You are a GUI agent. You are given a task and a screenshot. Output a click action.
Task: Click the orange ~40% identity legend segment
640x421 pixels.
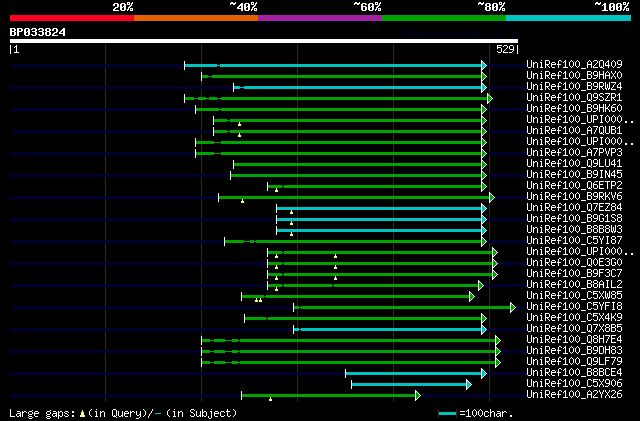tap(196, 18)
